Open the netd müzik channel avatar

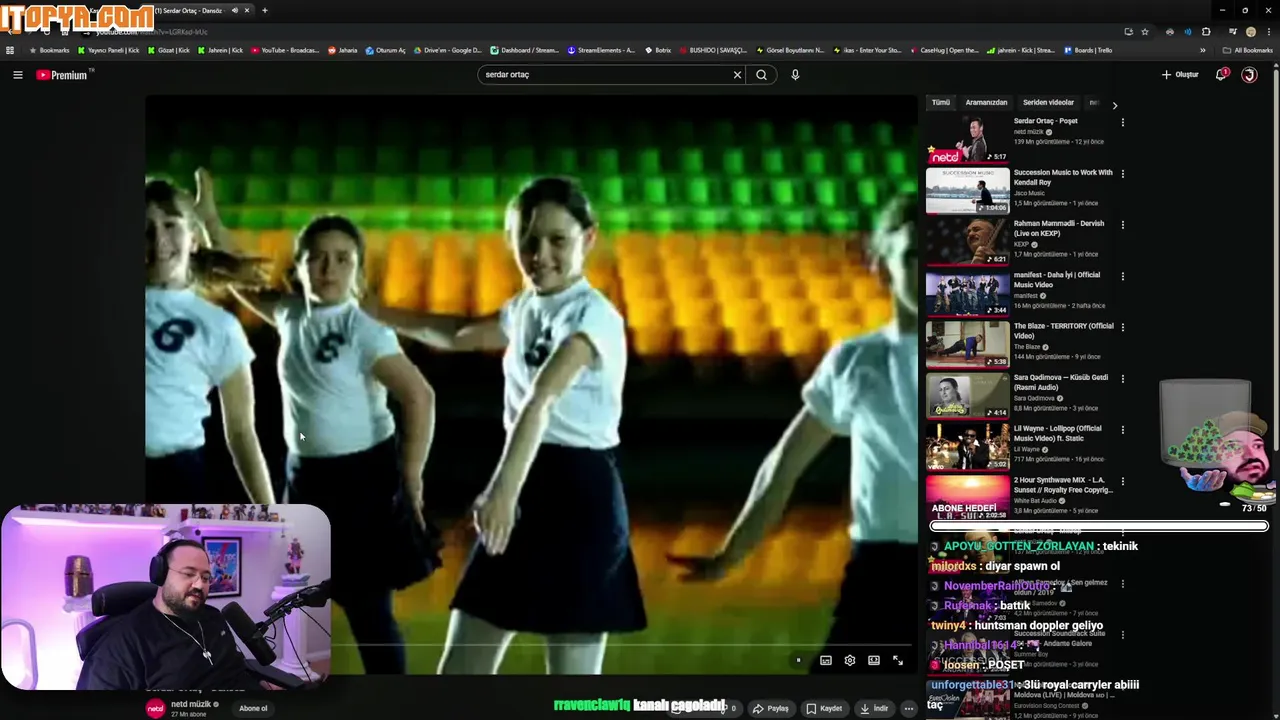pos(155,708)
